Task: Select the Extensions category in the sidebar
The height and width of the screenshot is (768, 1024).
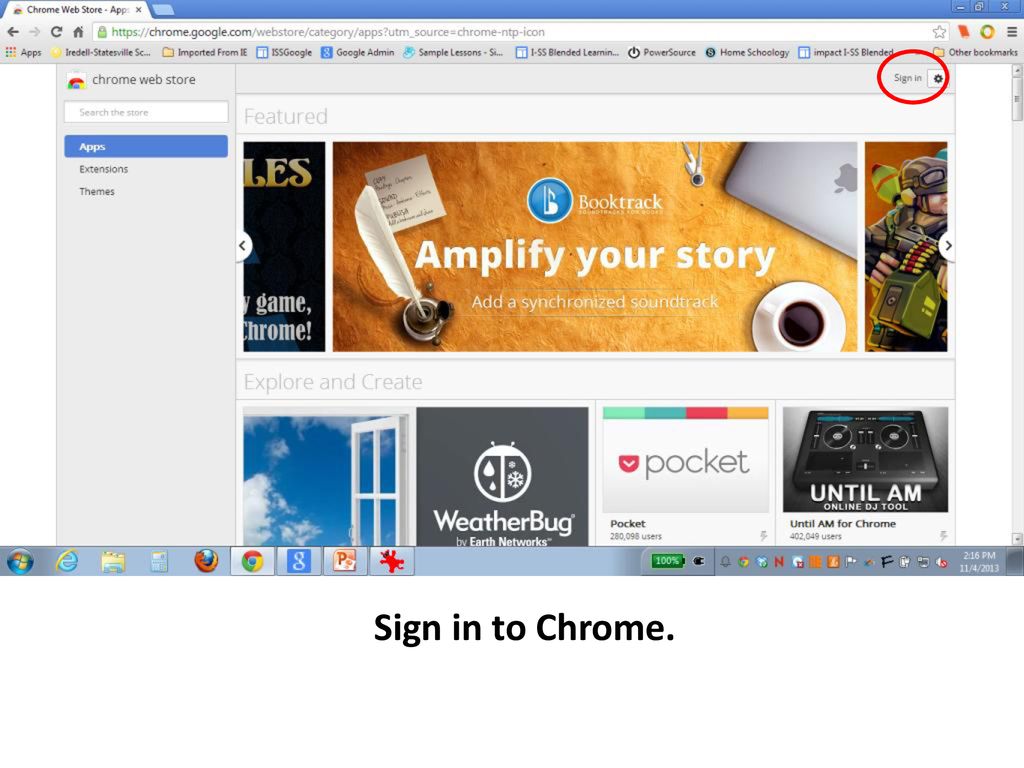Action: tap(104, 169)
